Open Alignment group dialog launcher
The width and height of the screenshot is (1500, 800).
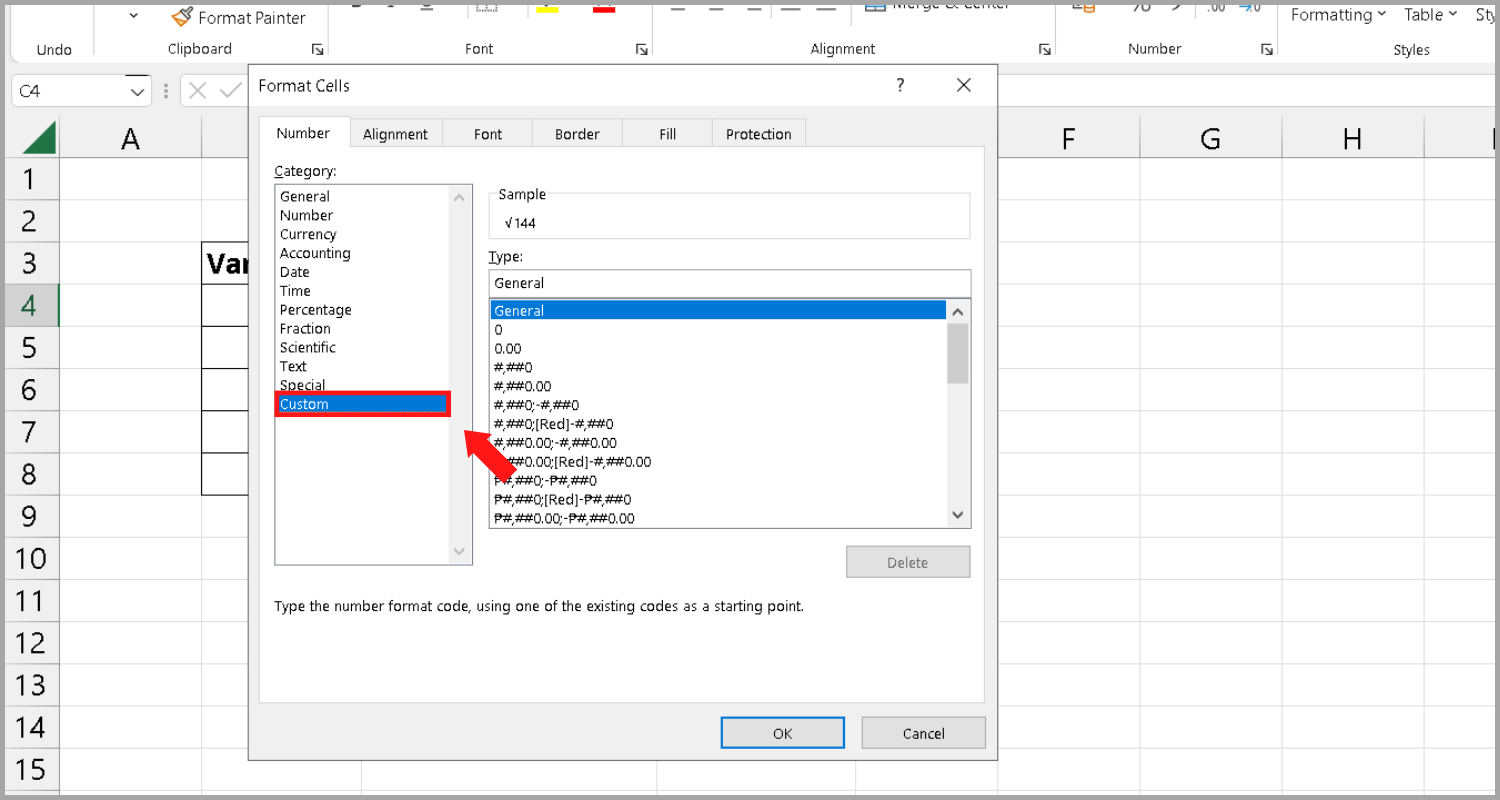click(x=1044, y=49)
